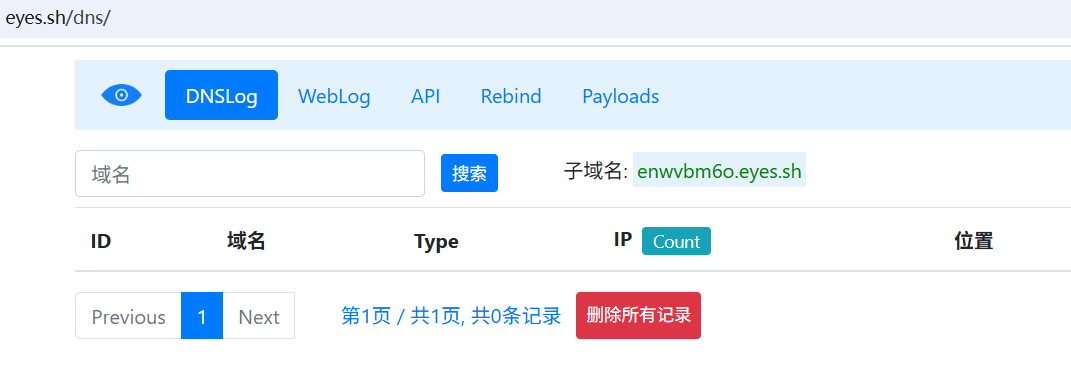Go to the Rebind tab
The width and height of the screenshot is (1071, 384).
pos(511,96)
